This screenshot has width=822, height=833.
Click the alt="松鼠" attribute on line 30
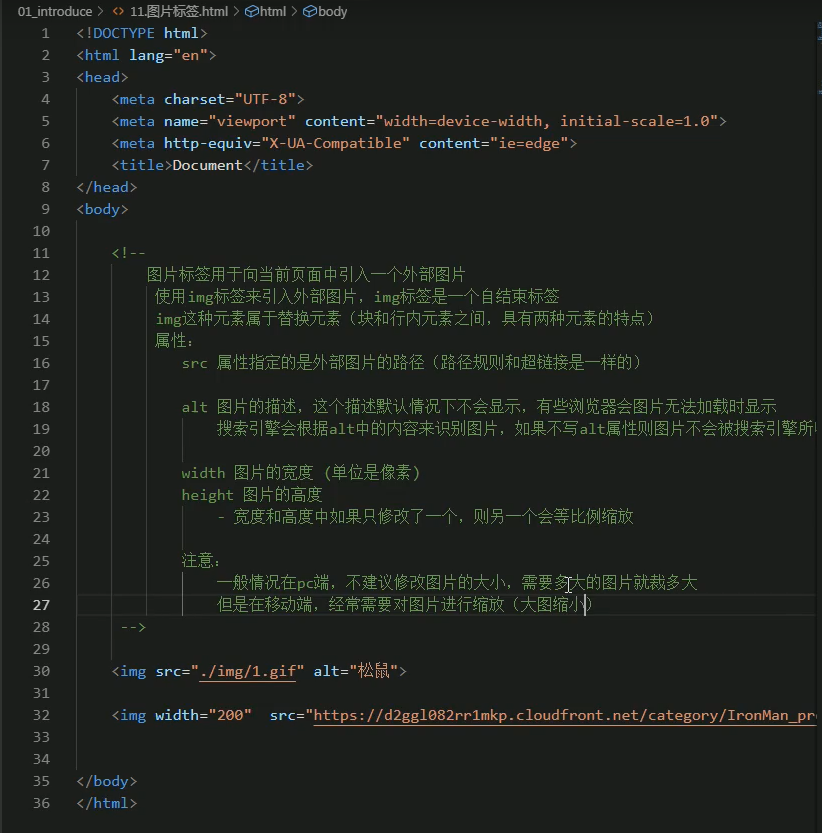(x=356, y=671)
